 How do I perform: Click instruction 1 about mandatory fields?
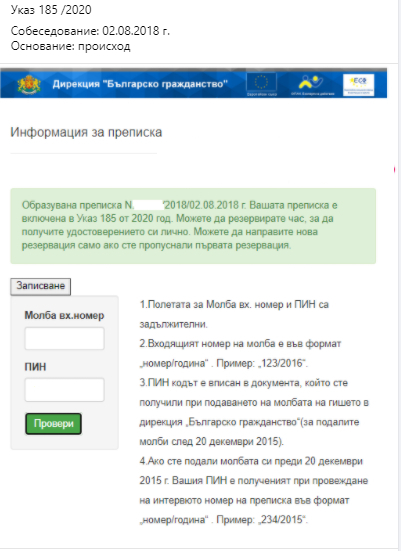(234, 314)
